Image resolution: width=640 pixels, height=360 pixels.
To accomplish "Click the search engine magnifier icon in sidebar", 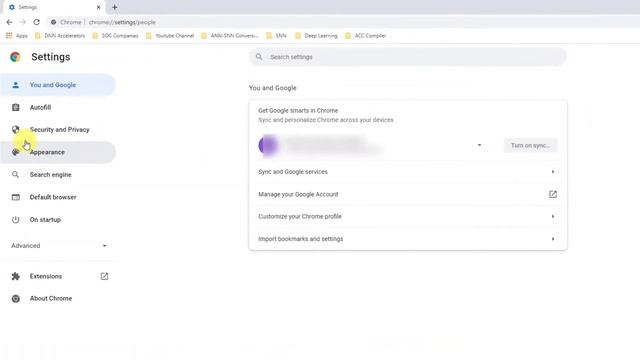I will coord(16,175).
